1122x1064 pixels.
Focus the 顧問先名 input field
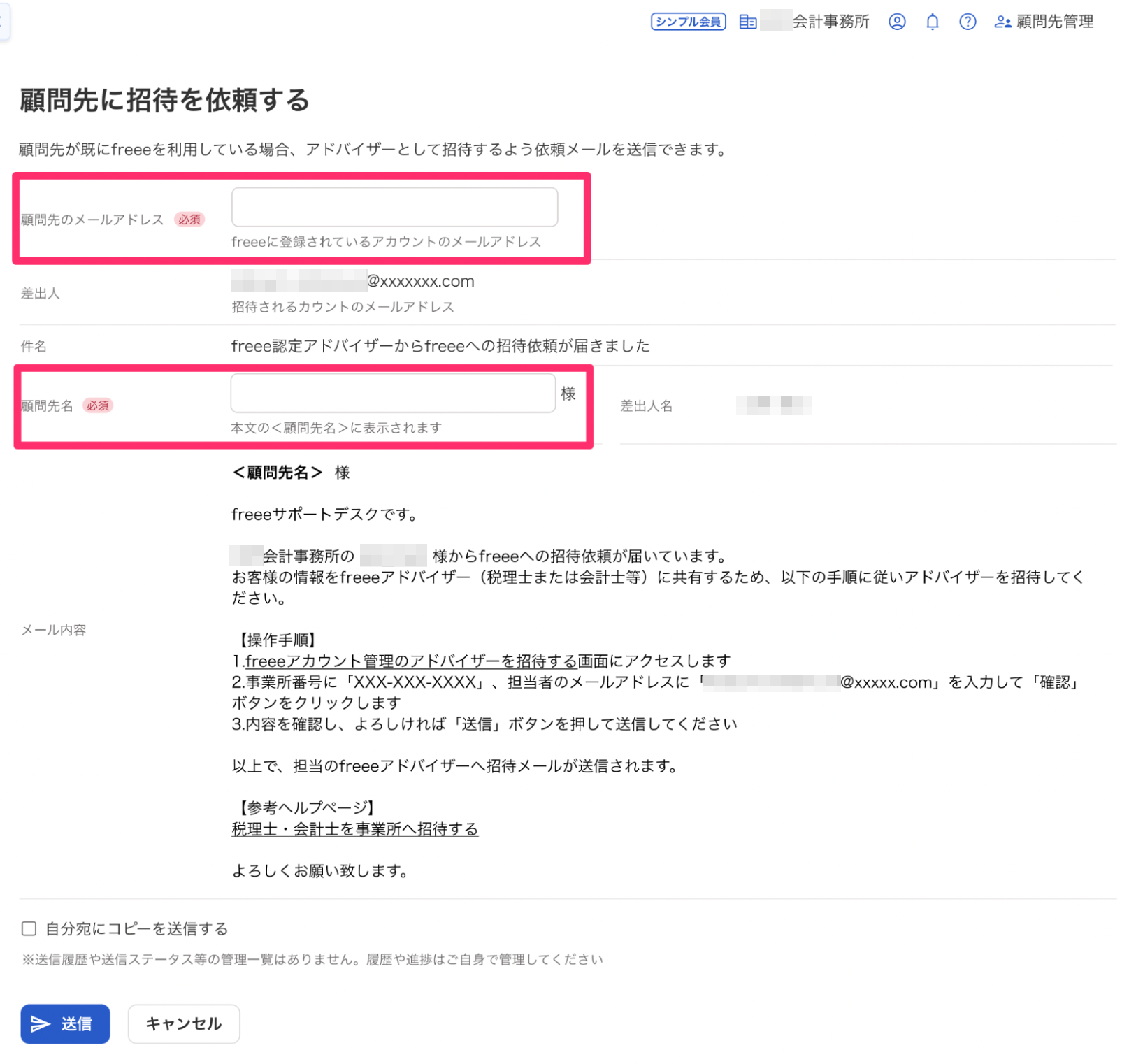coord(393,393)
